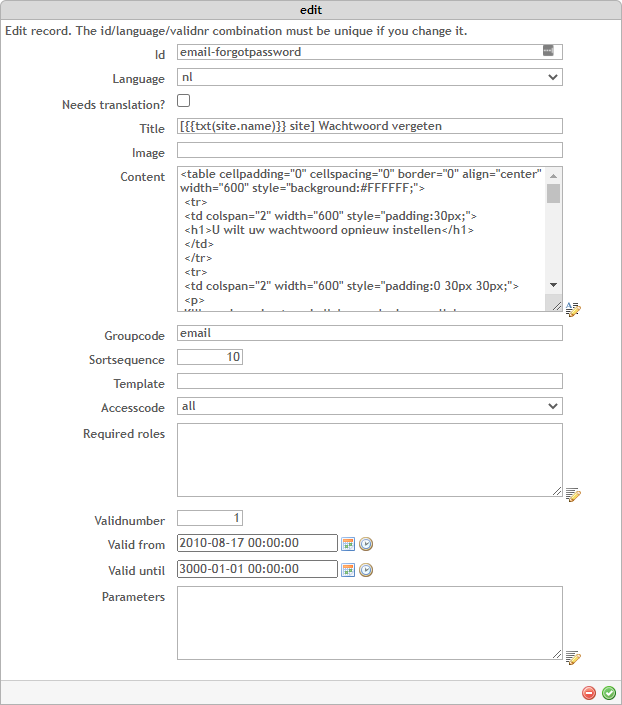Click into the Parameters textarea

tap(370, 623)
